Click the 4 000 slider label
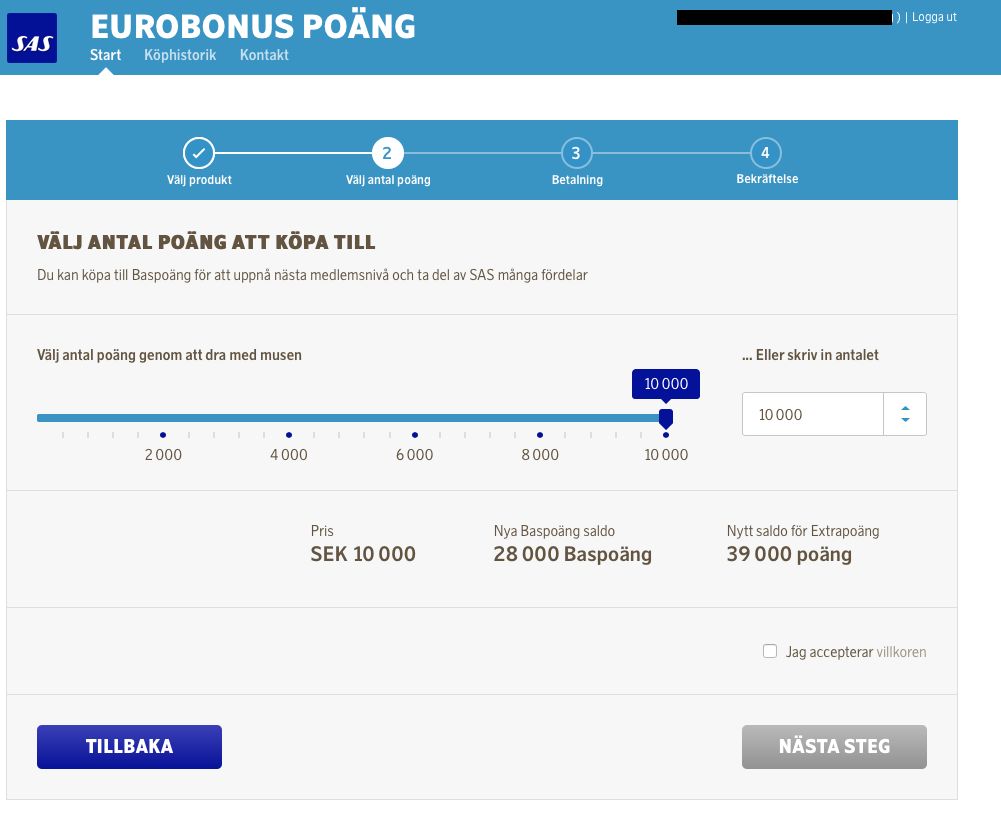Viewport: 1001px width, 826px height. point(289,454)
